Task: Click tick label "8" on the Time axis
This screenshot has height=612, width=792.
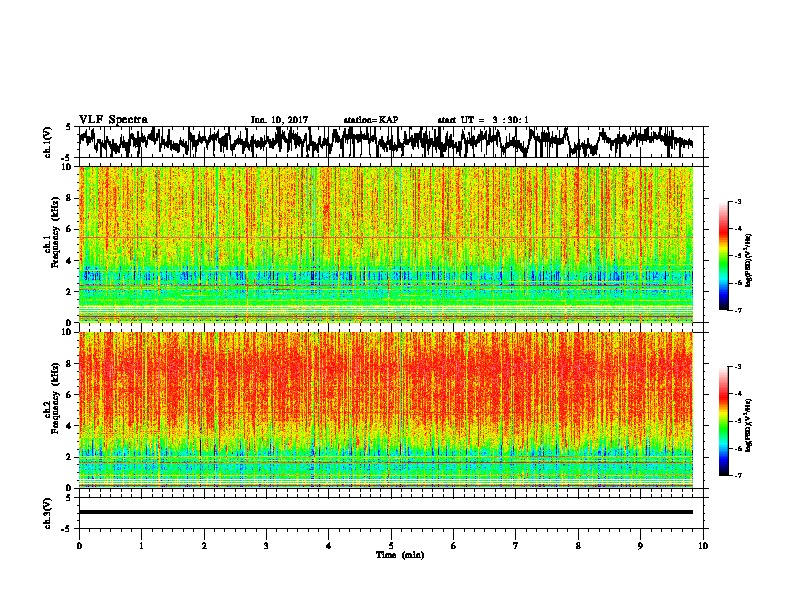Action: click(x=578, y=546)
